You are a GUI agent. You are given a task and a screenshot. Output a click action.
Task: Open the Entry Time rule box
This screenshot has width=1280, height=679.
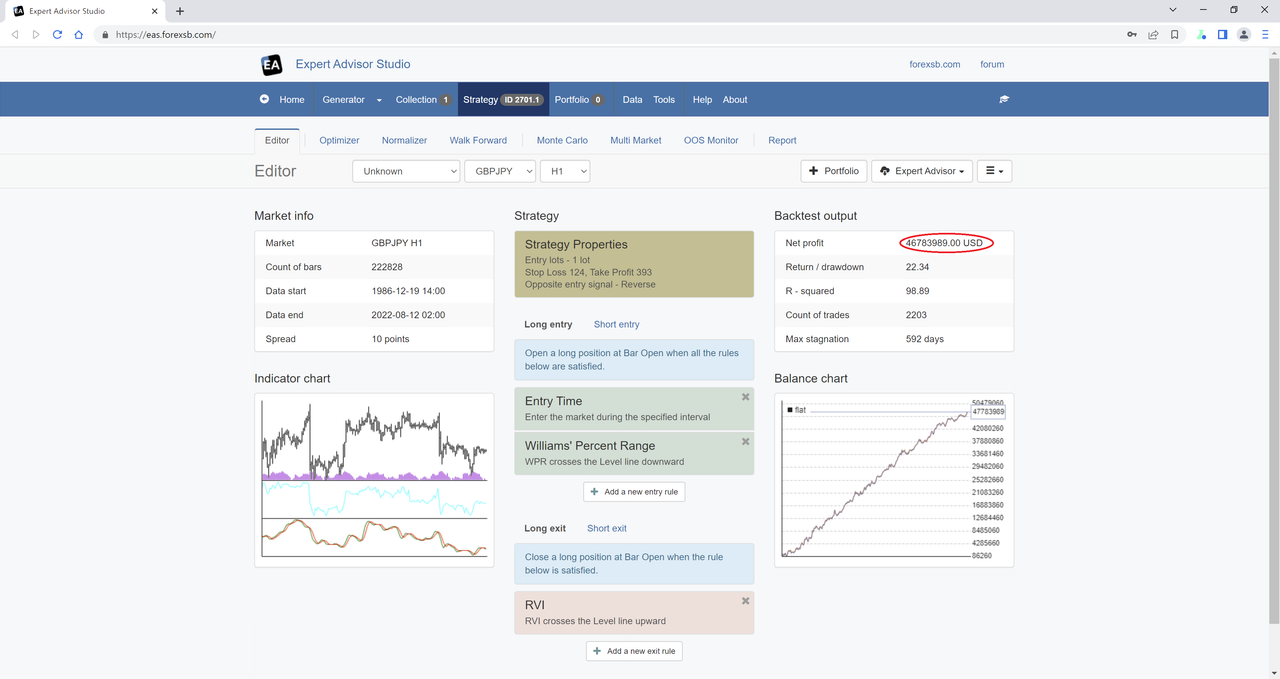point(634,409)
